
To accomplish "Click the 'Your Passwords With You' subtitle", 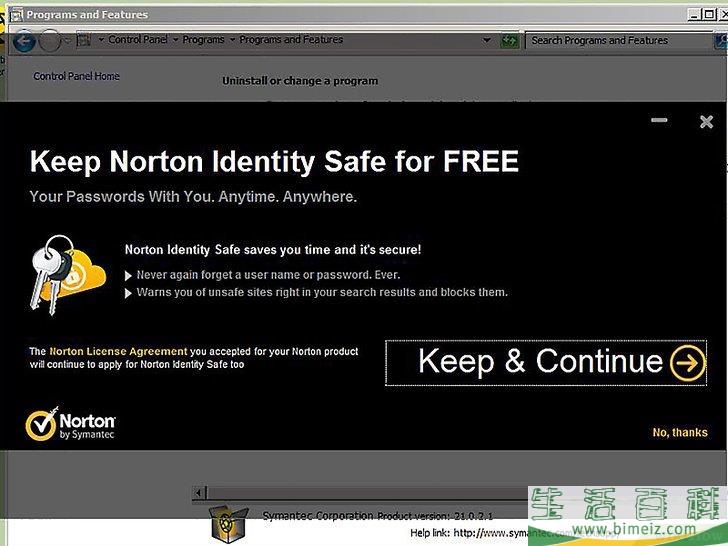I will coord(193,197).
